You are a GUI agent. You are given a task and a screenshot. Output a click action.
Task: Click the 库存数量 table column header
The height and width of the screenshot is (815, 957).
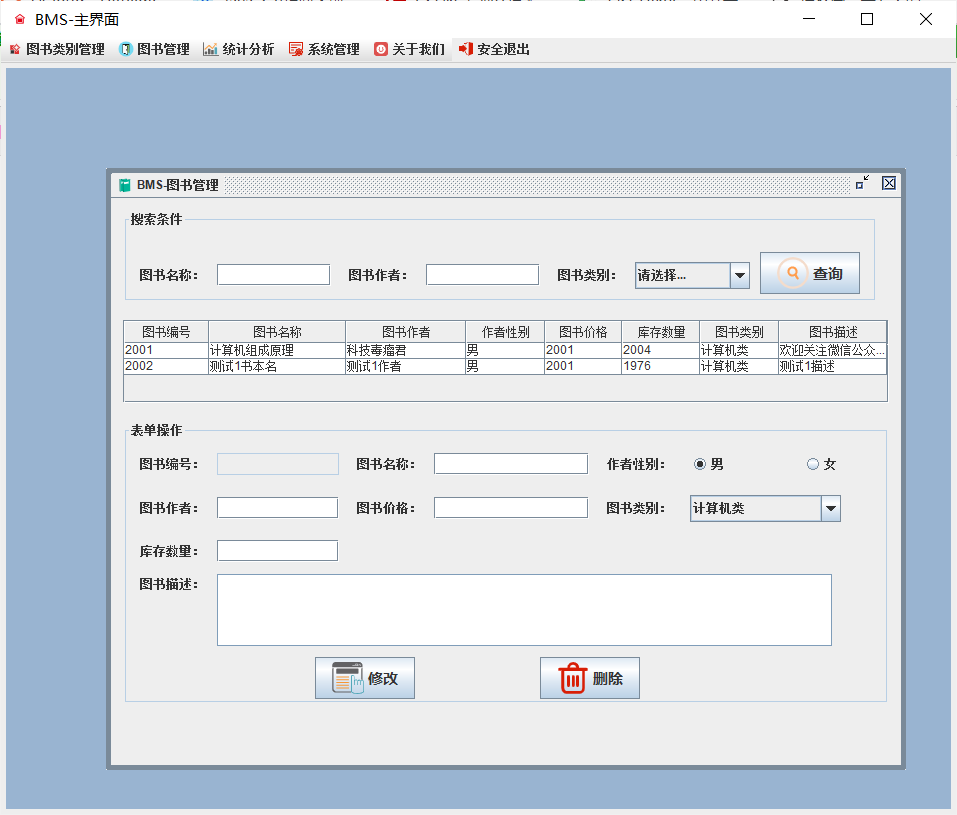click(x=660, y=332)
